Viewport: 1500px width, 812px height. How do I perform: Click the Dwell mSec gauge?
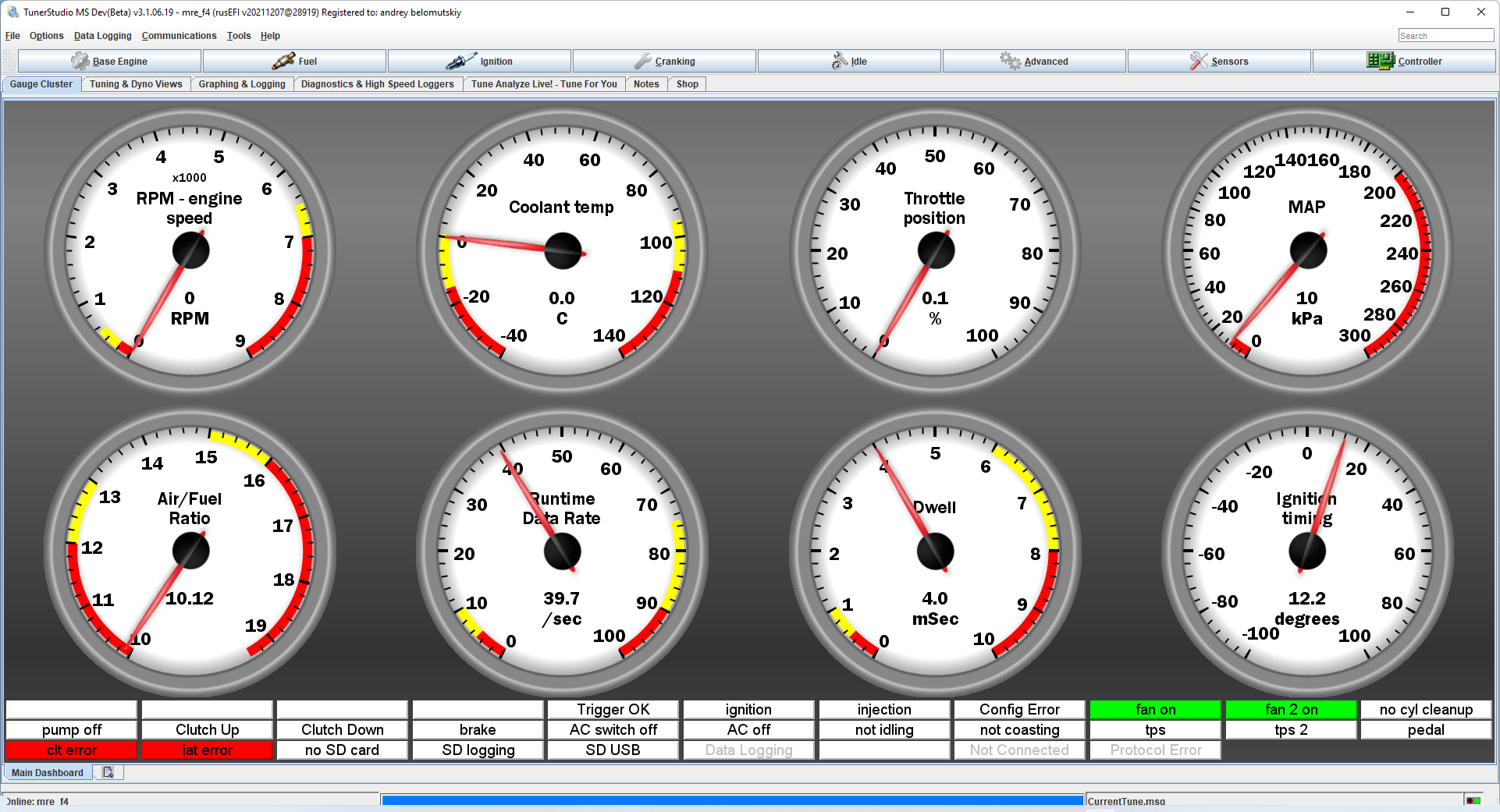[x=935, y=551]
